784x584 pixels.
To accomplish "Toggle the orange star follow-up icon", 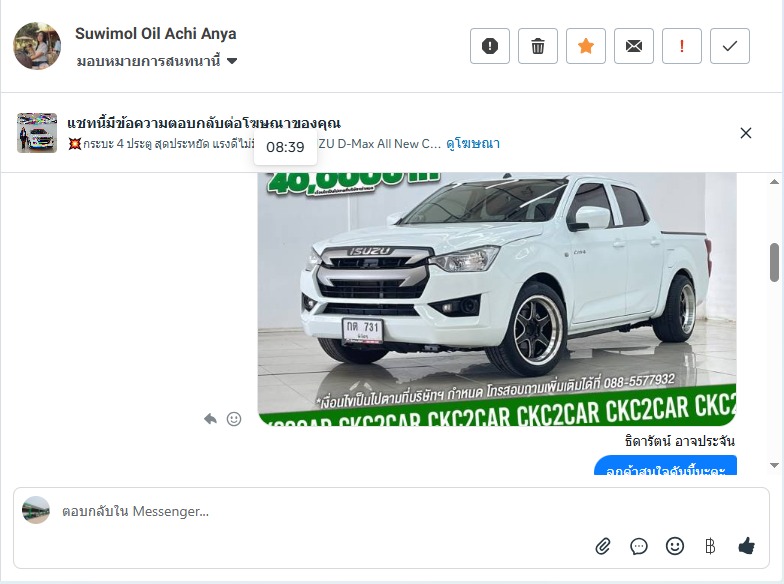I will [586, 46].
